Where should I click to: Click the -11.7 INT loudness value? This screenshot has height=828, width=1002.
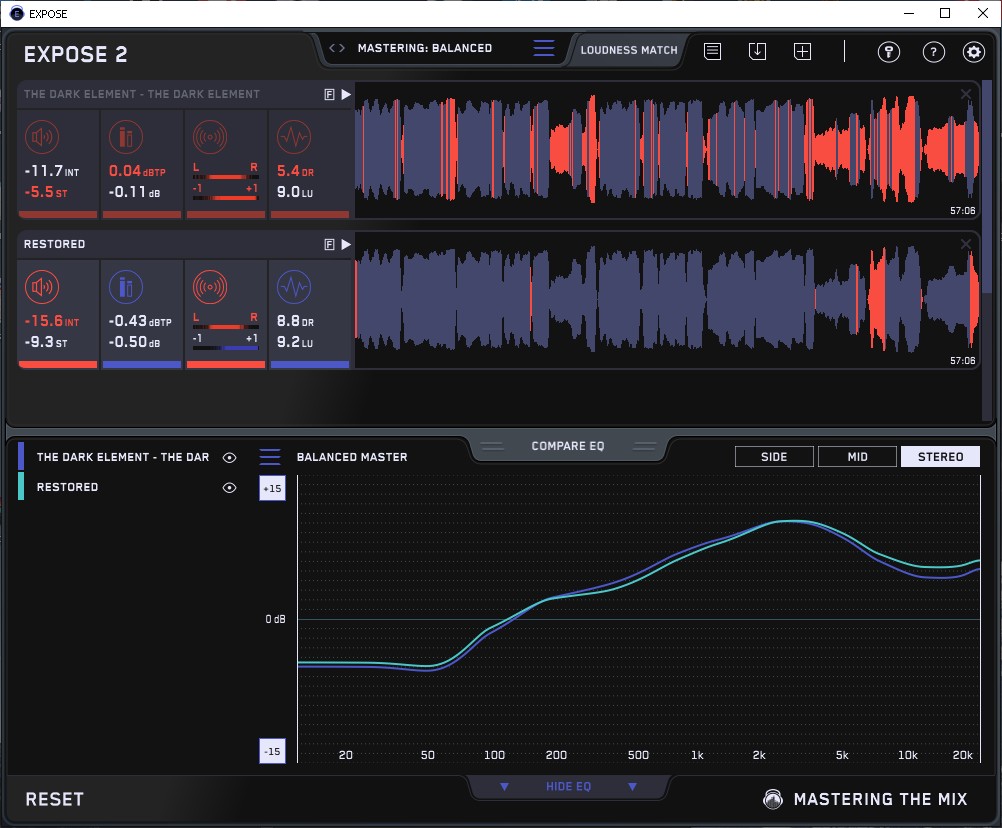point(52,171)
